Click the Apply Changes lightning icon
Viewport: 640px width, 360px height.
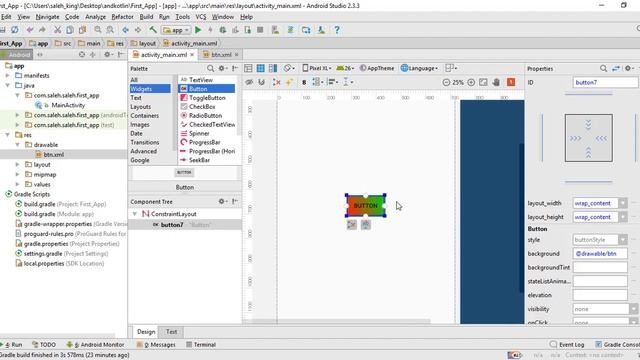click(x=210, y=30)
